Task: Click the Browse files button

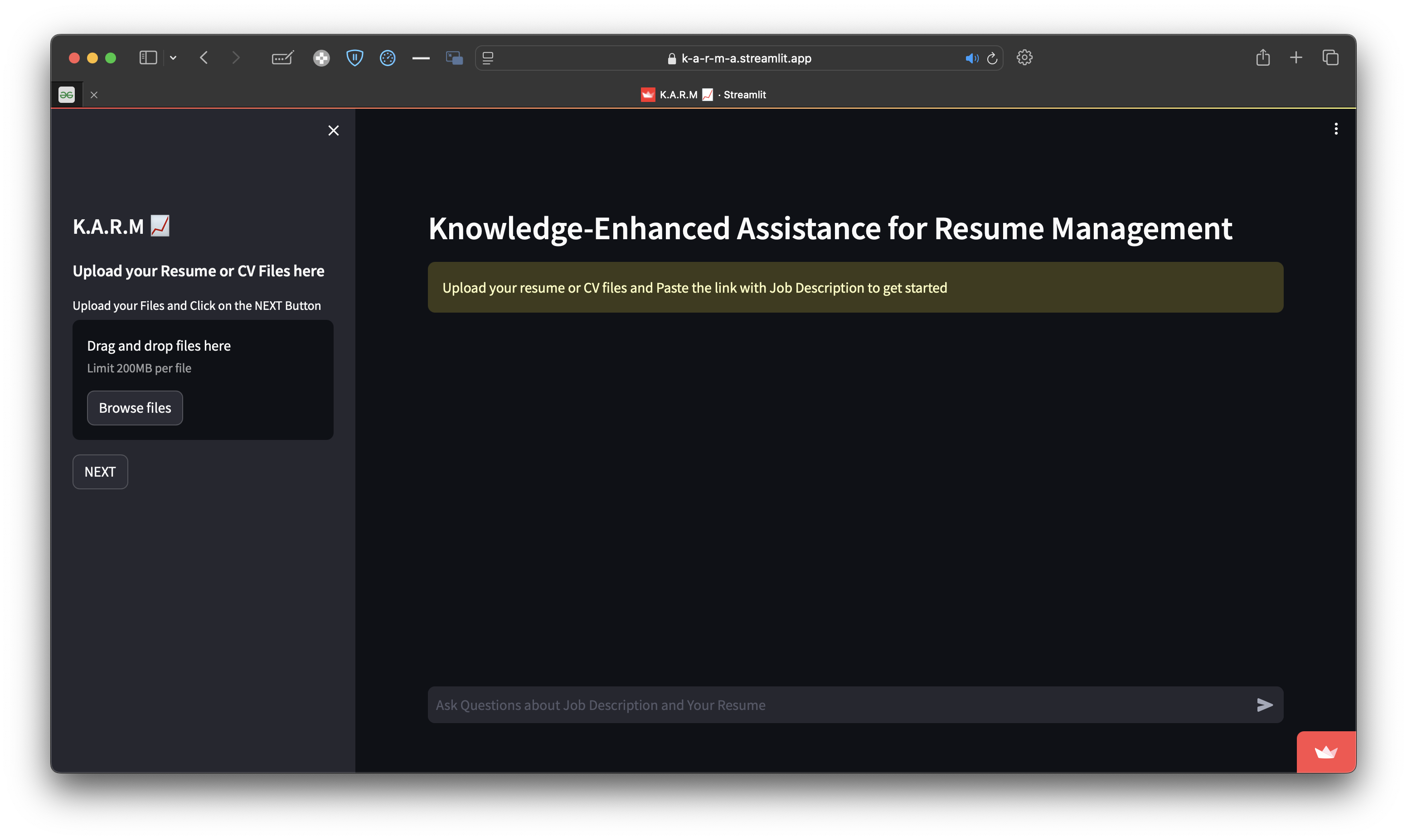Action: (x=135, y=408)
